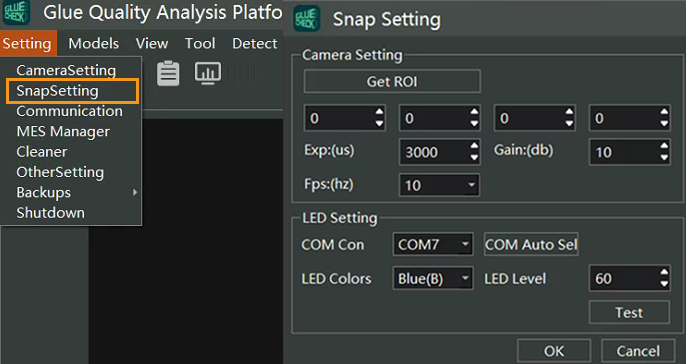Click the Get ROI button
This screenshot has width=686, height=364.
(x=392, y=81)
